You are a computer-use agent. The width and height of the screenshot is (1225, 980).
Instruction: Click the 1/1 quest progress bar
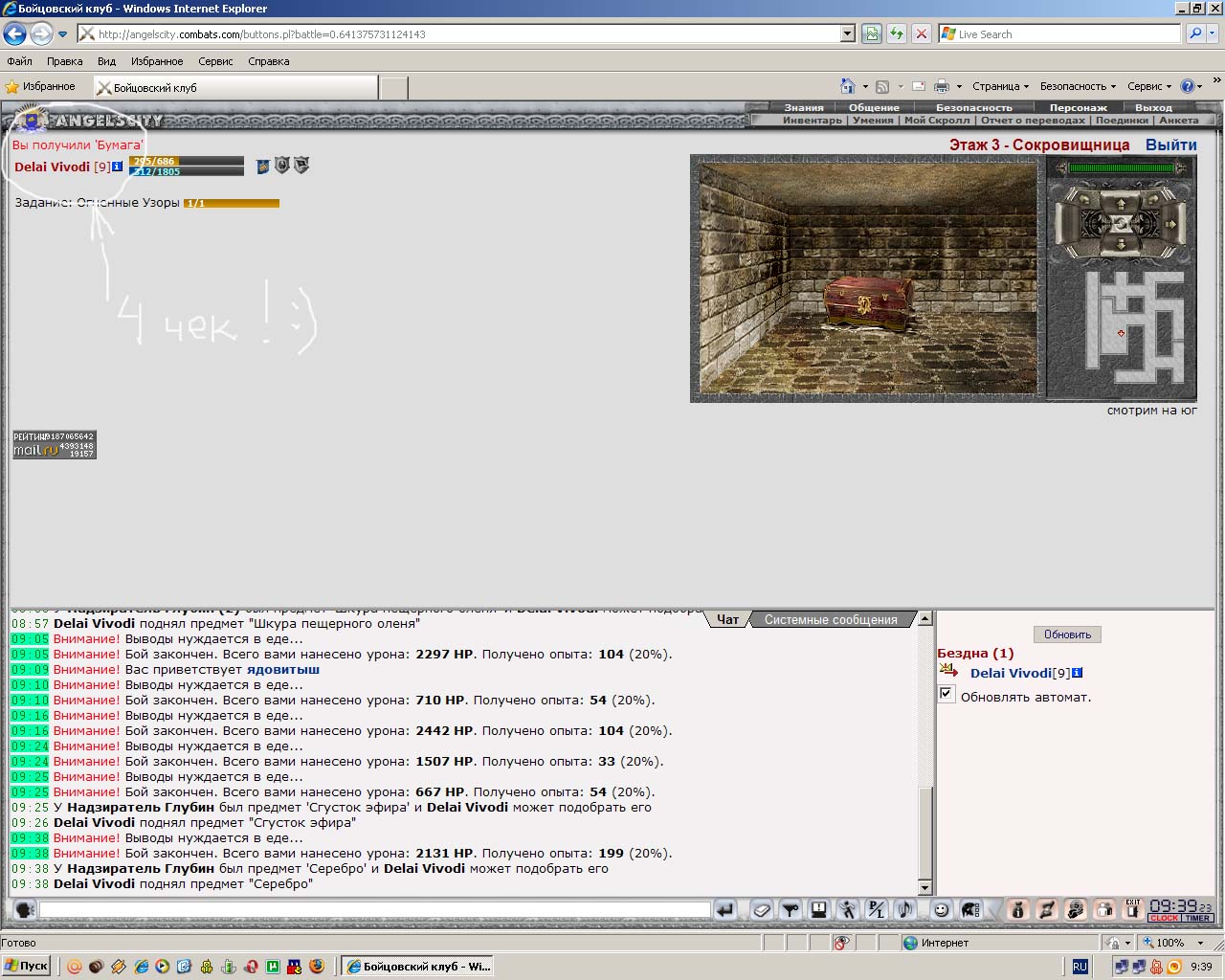click(x=232, y=203)
